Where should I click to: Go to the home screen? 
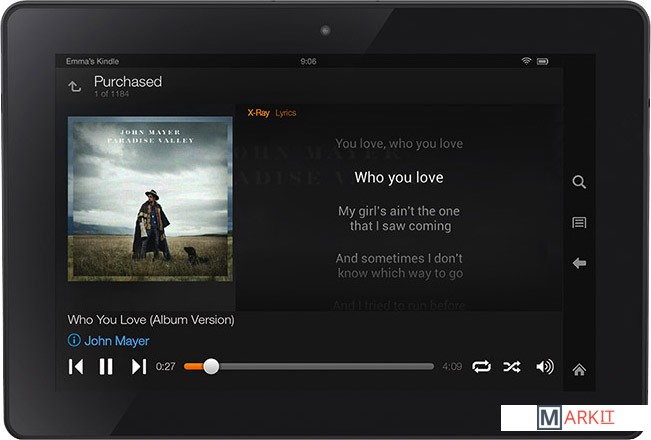[579, 370]
